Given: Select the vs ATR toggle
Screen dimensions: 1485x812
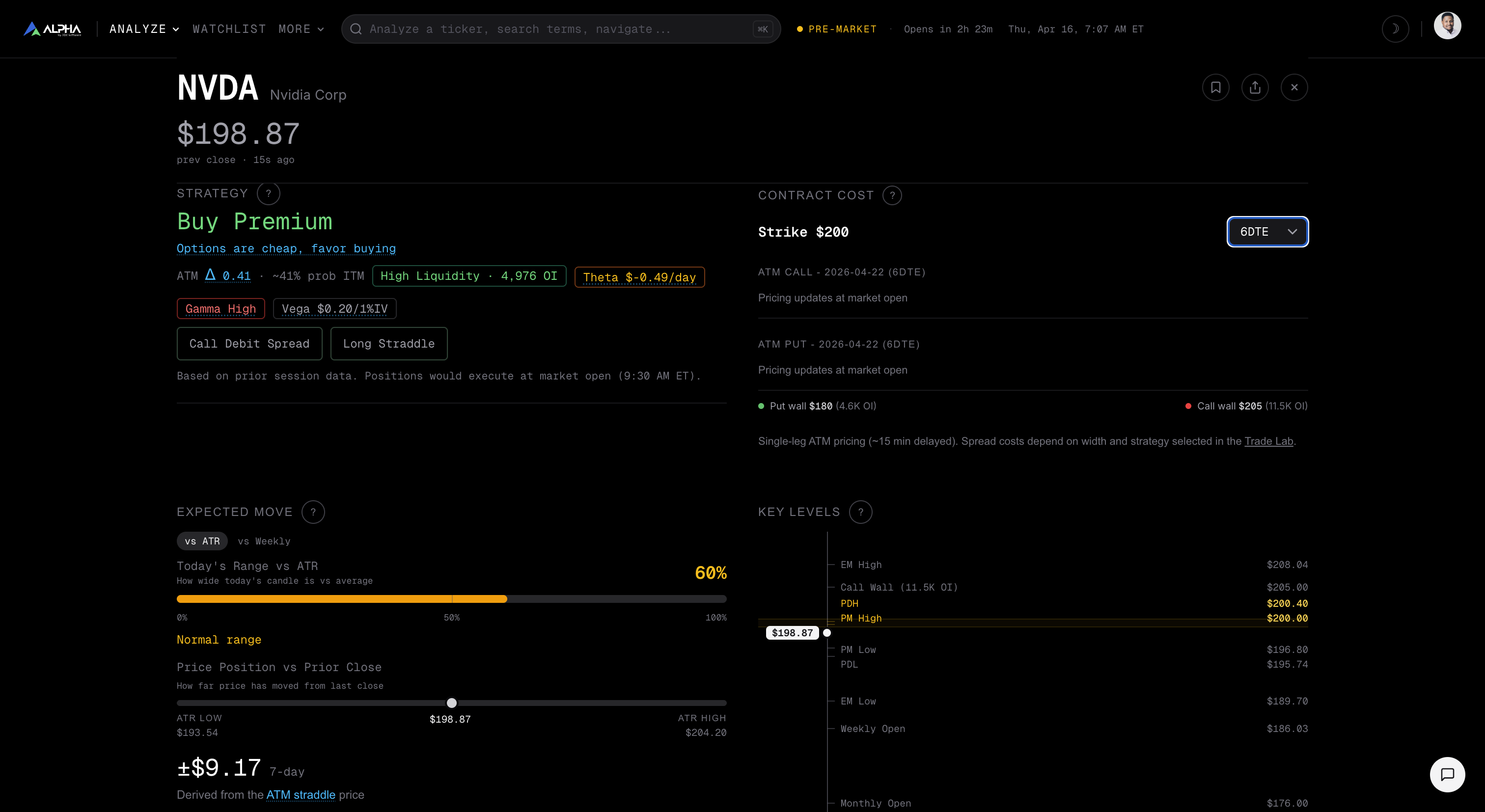Looking at the screenshot, I should 202,541.
